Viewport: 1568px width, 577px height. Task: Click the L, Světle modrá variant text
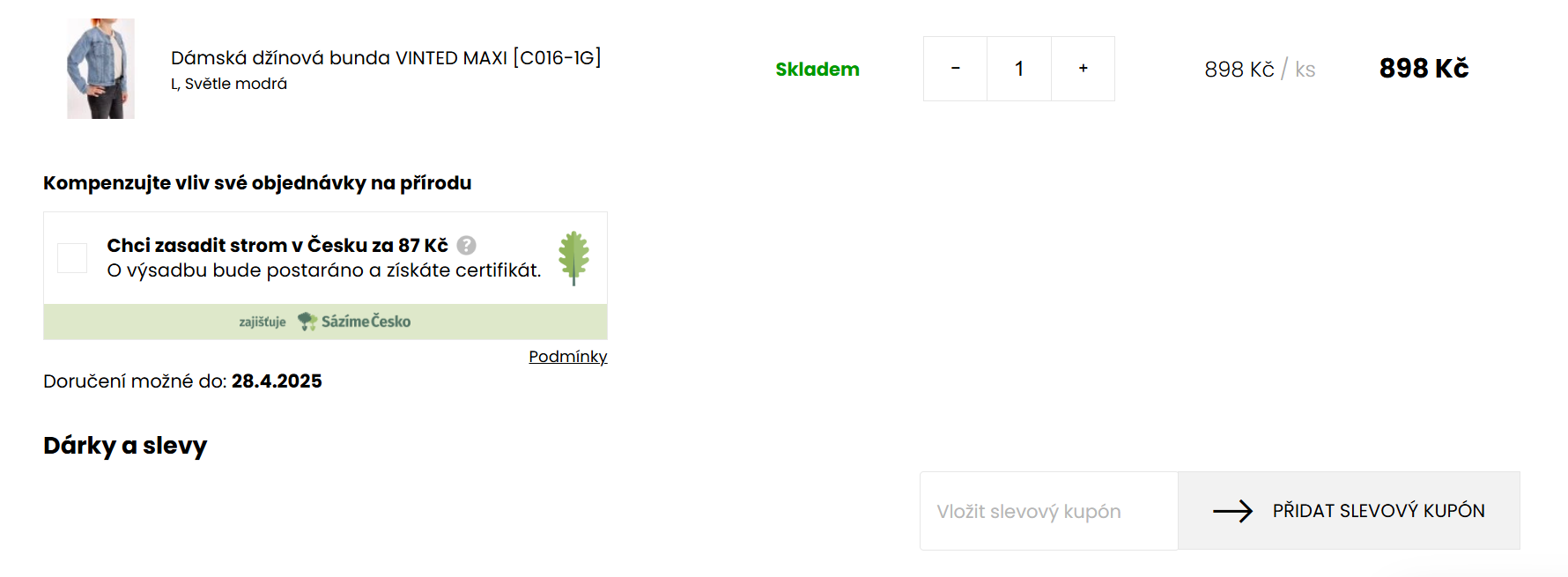point(229,84)
